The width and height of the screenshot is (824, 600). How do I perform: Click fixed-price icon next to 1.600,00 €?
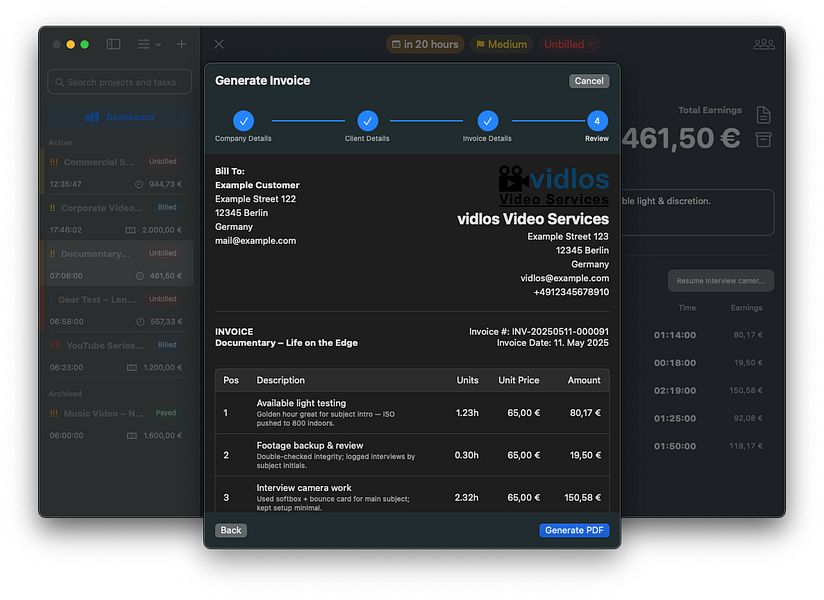[x=132, y=436]
